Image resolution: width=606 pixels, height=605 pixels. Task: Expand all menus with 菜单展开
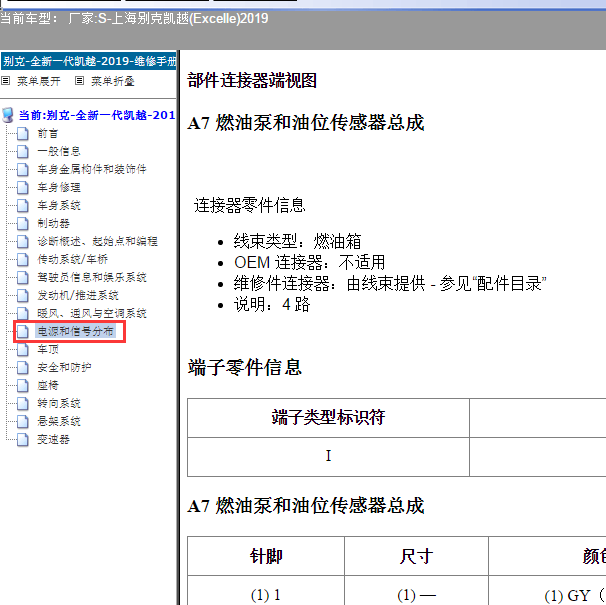[39, 81]
